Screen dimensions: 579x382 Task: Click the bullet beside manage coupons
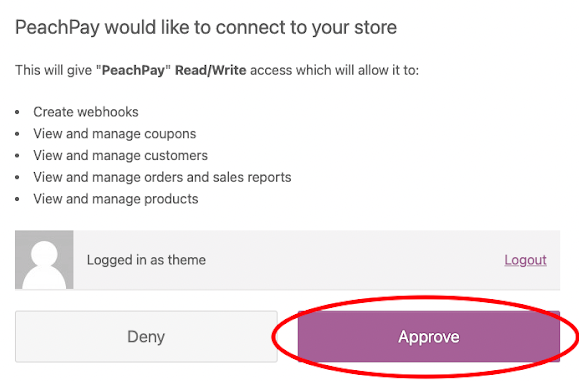(x=17, y=134)
